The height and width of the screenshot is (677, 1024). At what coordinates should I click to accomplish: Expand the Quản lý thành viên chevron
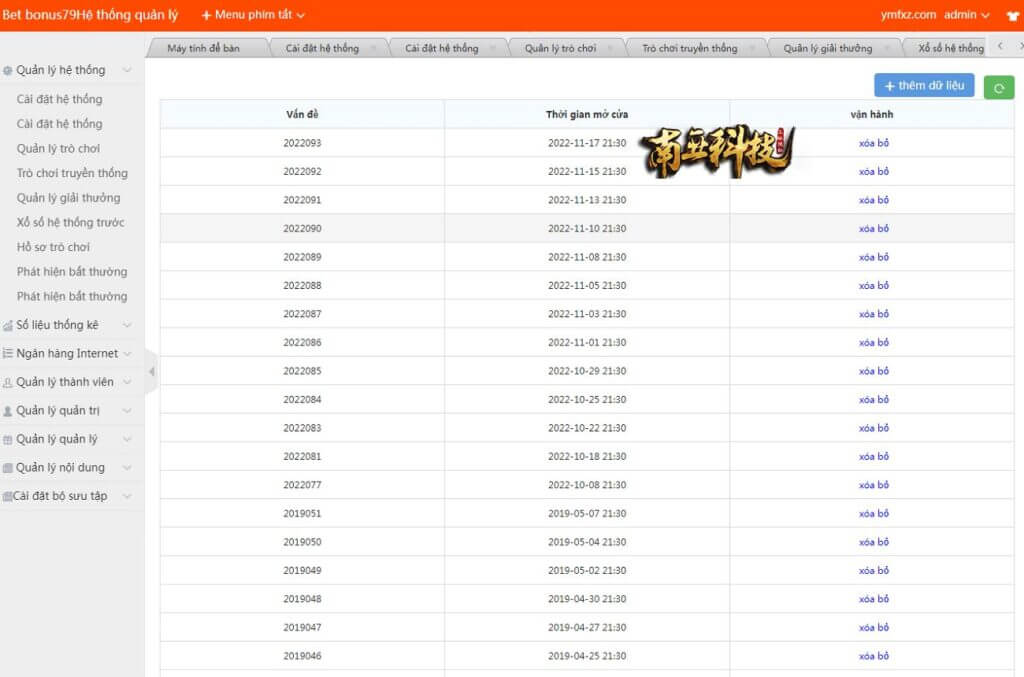pyautogui.click(x=127, y=382)
